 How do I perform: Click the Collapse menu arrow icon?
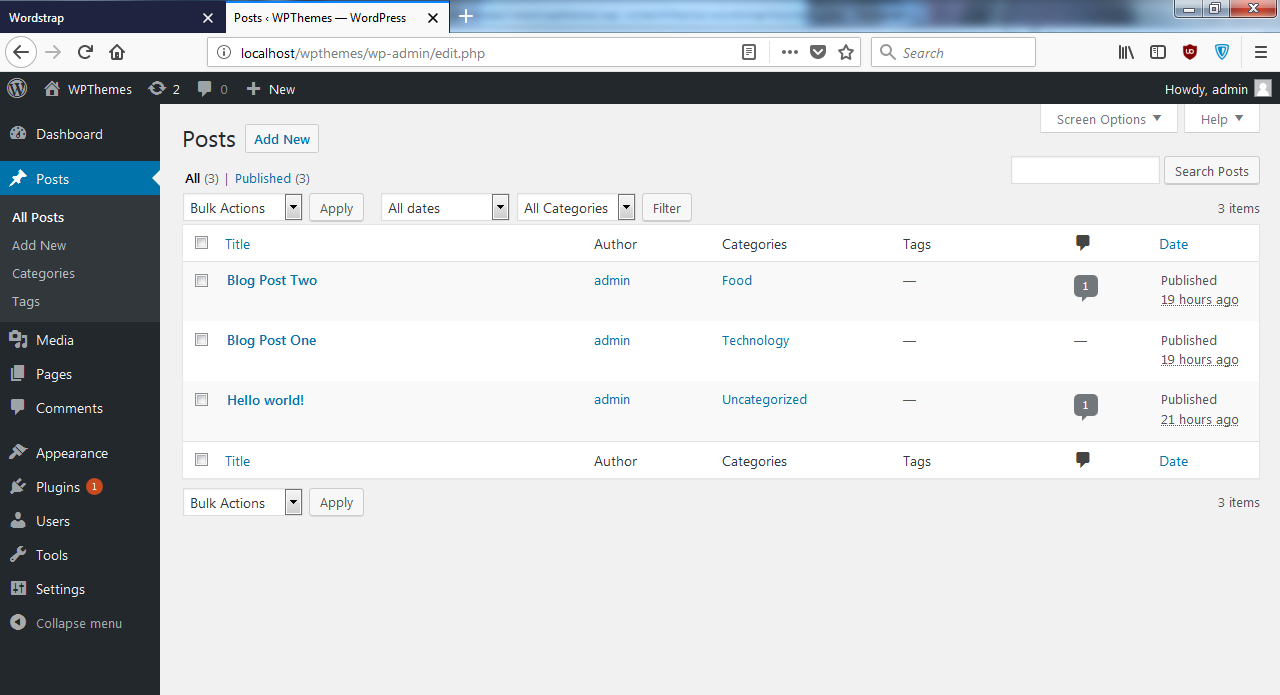[x=18, y=622]
